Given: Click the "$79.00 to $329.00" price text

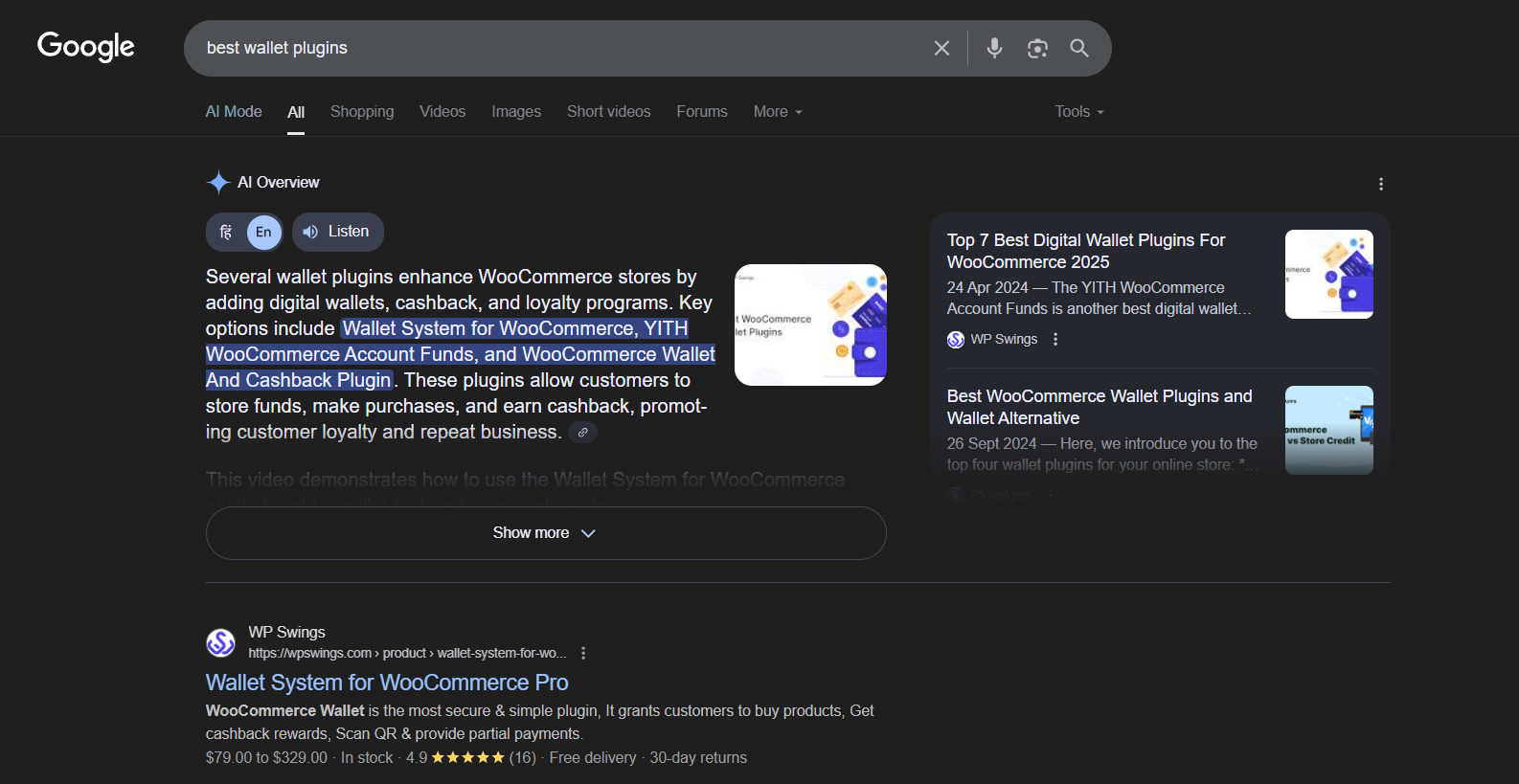Looking at the screenshot, I should (x=266, y=757).
